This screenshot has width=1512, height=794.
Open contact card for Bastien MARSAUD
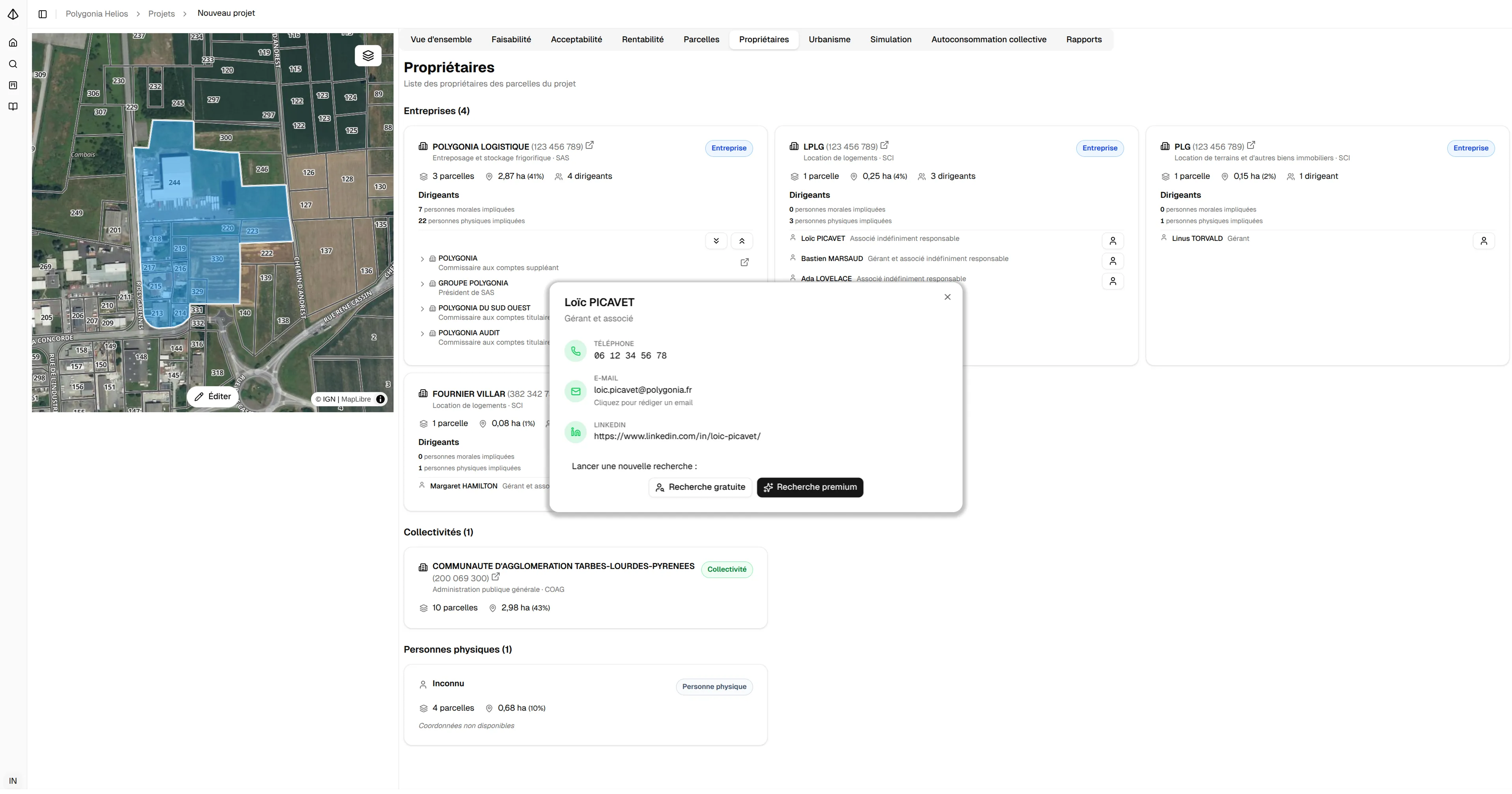(1113, 261)
